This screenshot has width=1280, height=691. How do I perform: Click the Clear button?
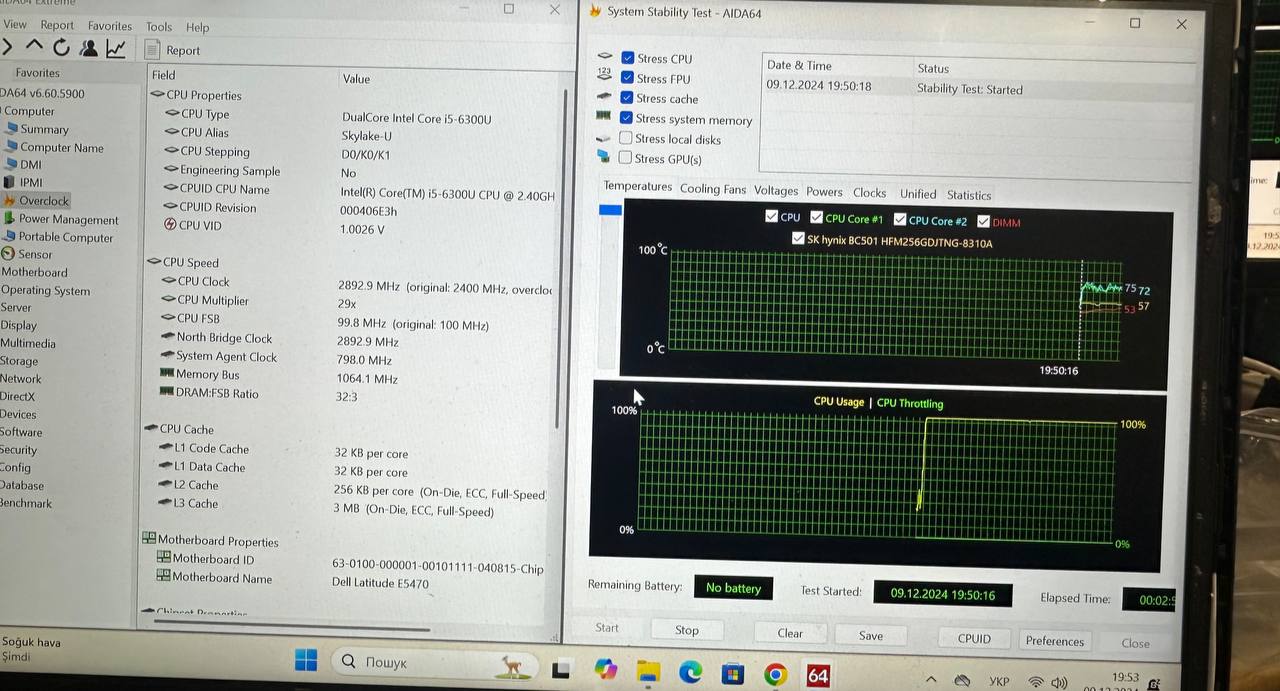[790, 633]
